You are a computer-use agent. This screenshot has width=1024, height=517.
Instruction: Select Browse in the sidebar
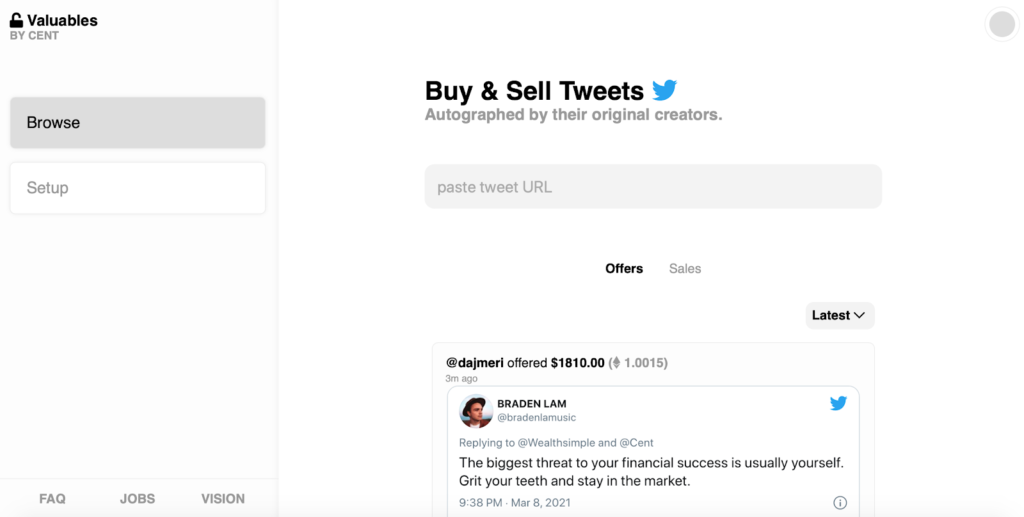pos(138,123)
